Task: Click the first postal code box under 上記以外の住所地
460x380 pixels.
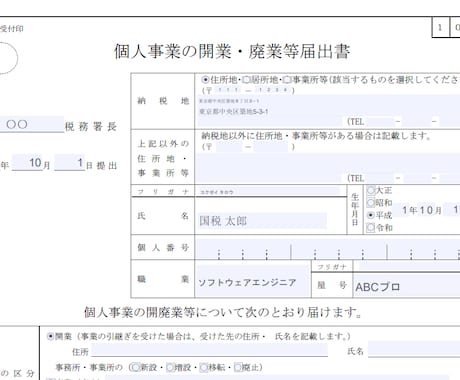Action: [x=229, y=147]
